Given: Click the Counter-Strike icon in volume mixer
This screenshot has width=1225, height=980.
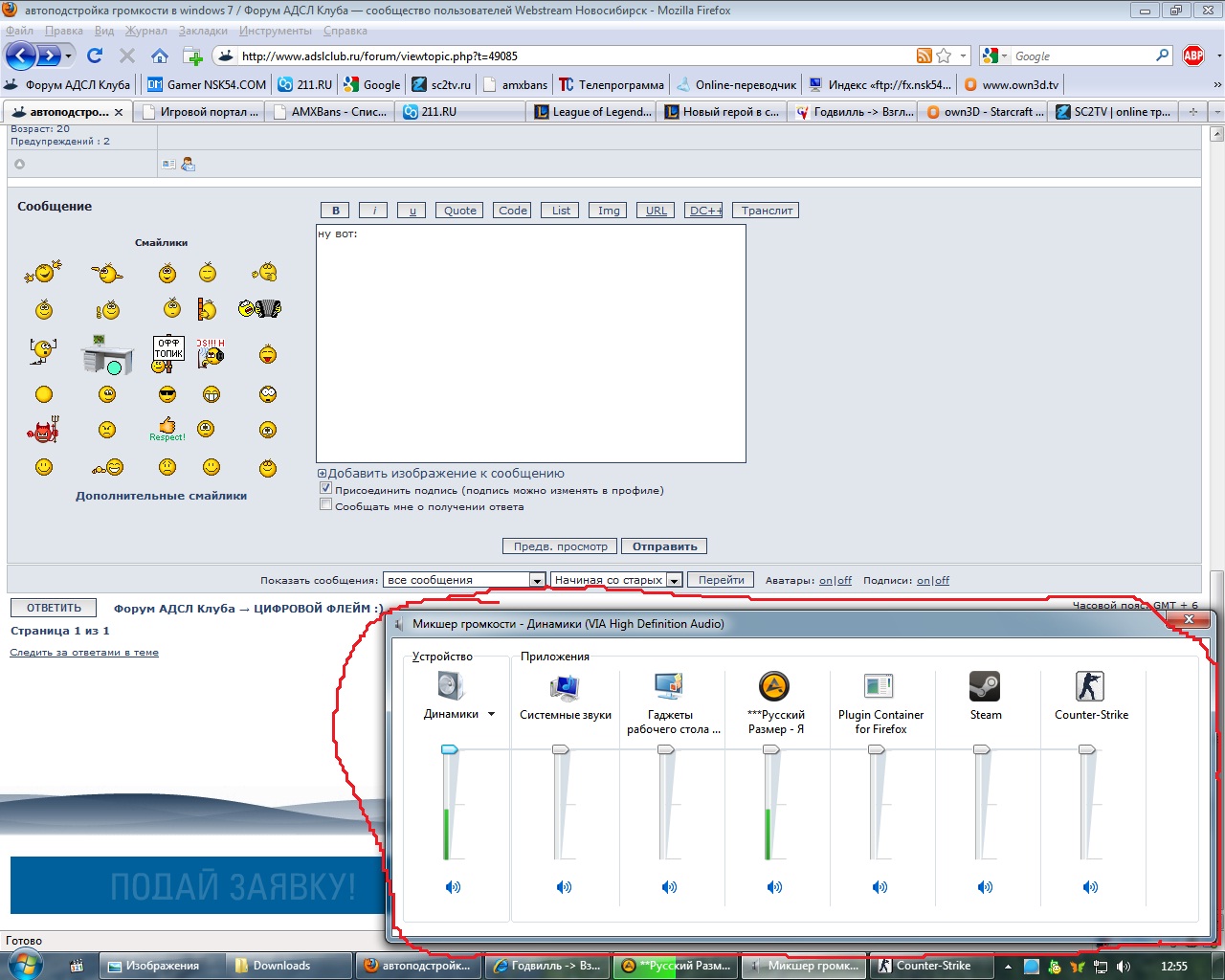Looking at the screenshot, I should coord(1090,686).
